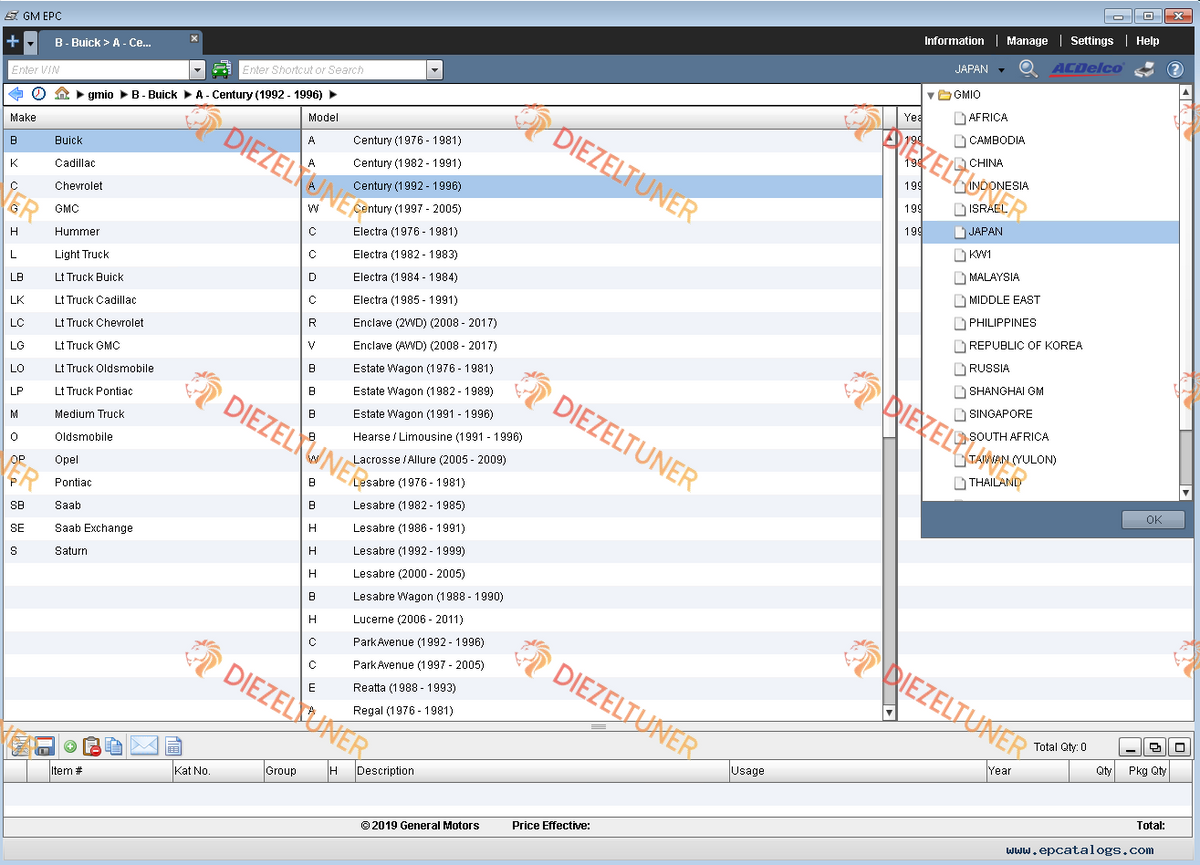Select gmio in the breadcrumb

(100, 95)
